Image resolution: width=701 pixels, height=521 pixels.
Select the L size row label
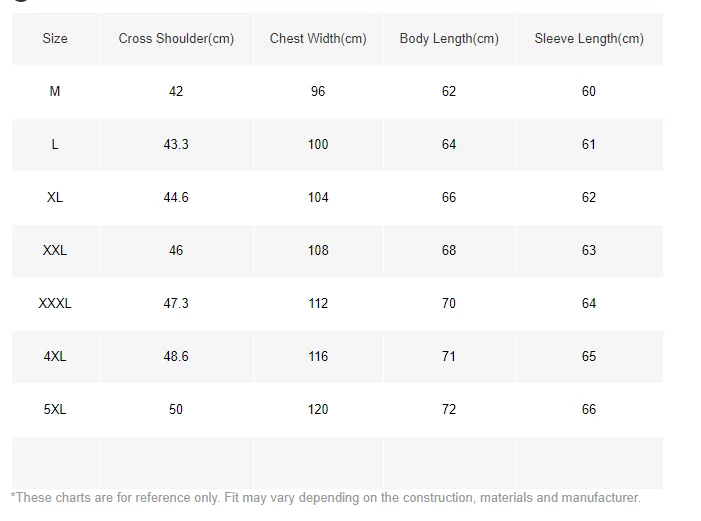point(55,144)
